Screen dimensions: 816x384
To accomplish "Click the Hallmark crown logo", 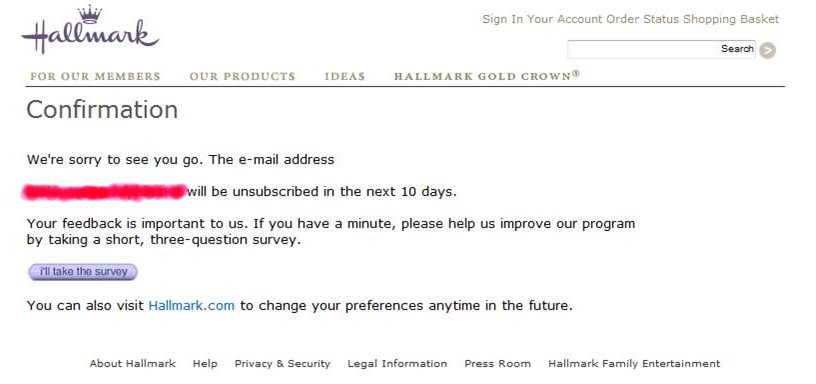I will click(x=91, y=30).
